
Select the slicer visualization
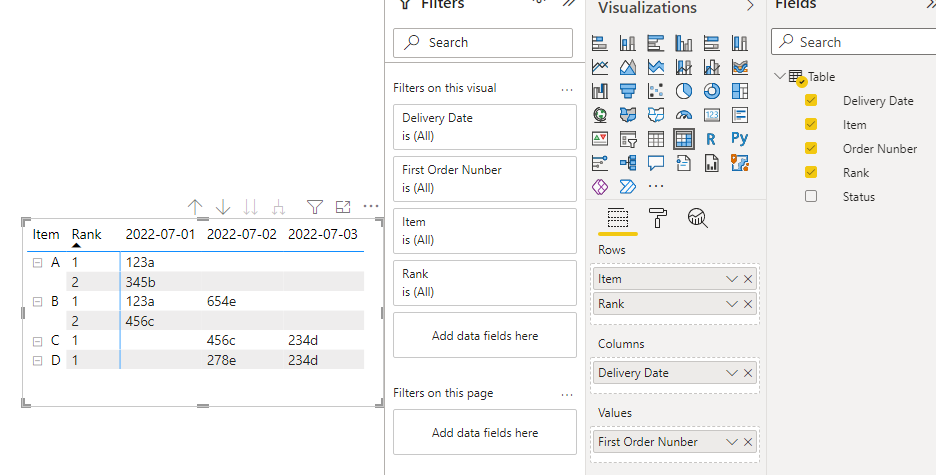(x=627, y=139)
